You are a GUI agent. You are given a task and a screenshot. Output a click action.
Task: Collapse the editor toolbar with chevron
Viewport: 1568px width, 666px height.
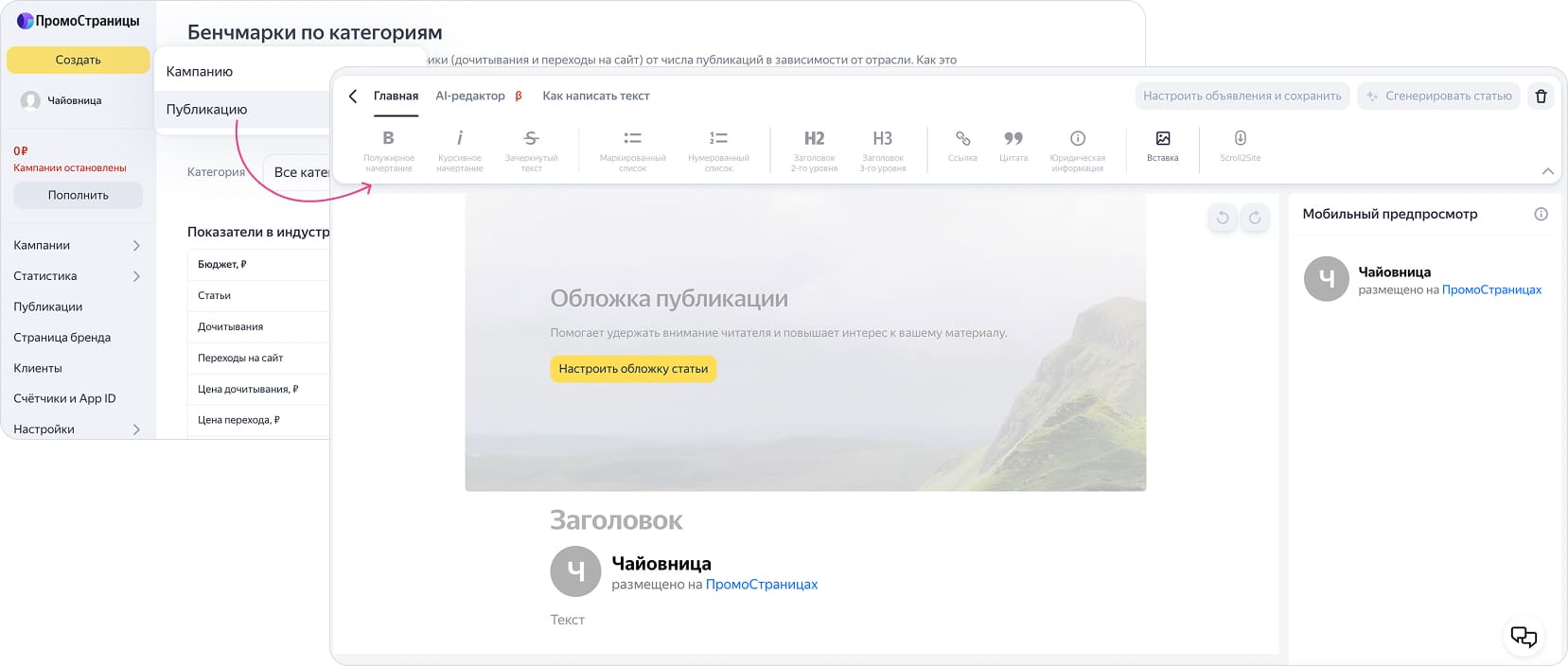pos(1547,171)
